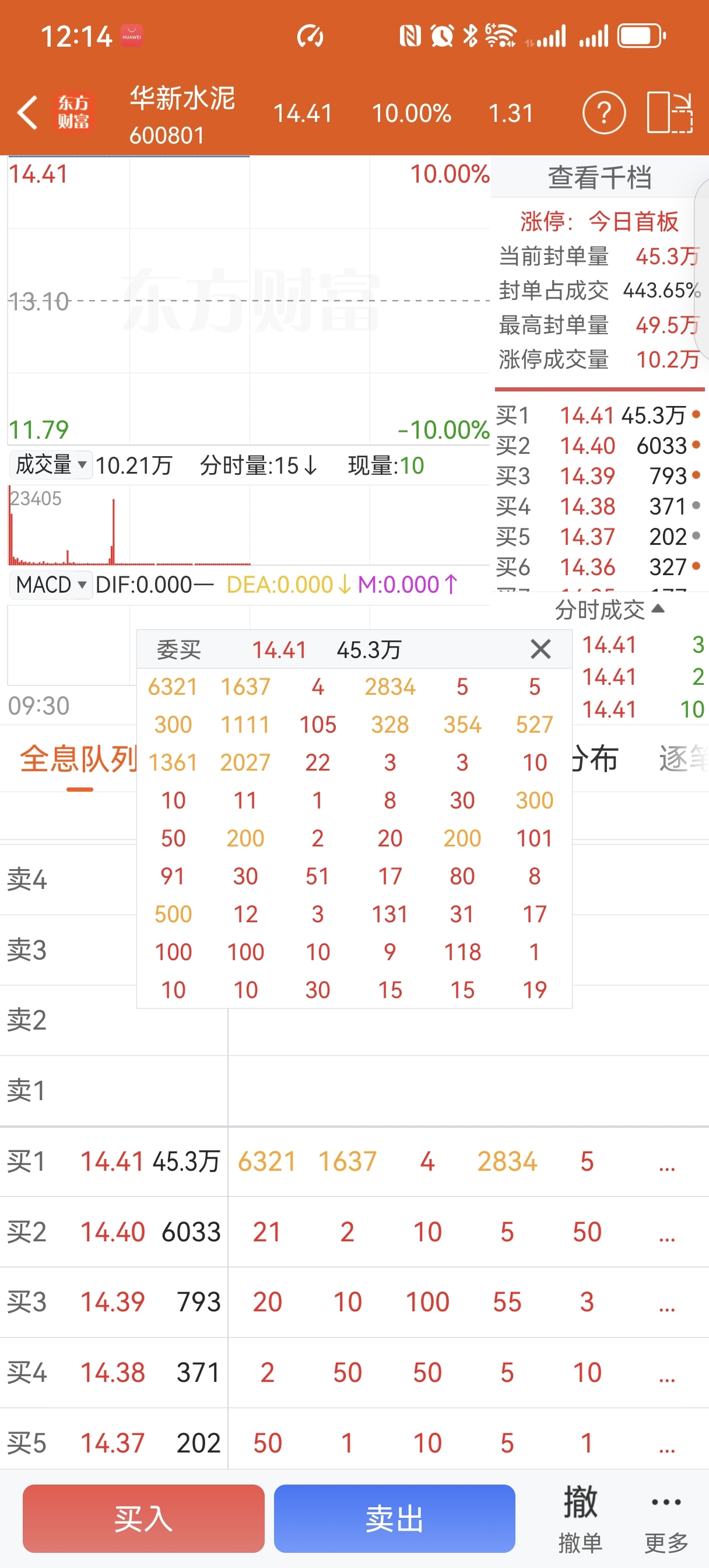The image size is (709, 1568).
Task: Select the 买2 14.40 6033 quote row
Action: 599,446
